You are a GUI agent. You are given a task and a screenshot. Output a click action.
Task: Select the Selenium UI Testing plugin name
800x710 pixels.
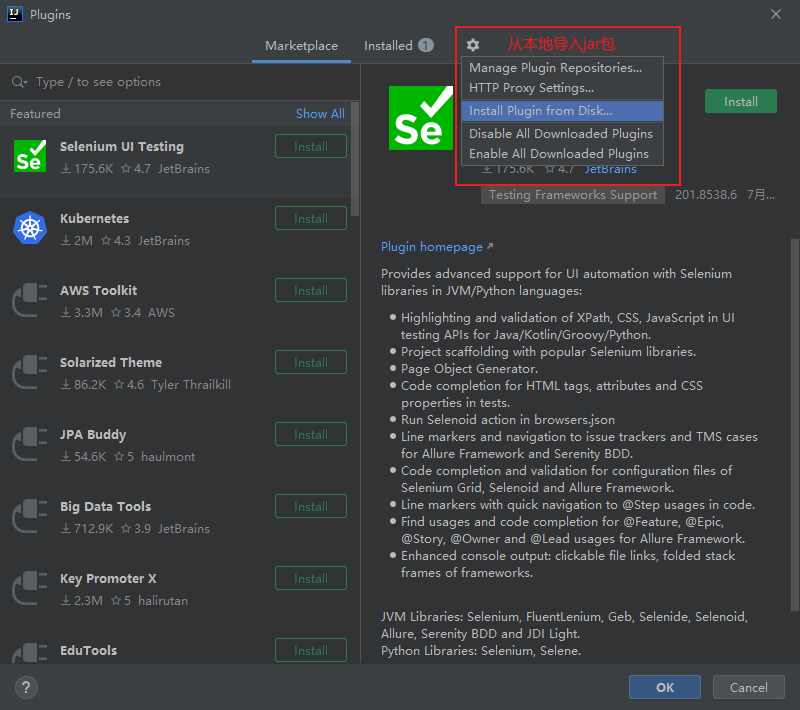pyautogui.click(x=122, y=146)
